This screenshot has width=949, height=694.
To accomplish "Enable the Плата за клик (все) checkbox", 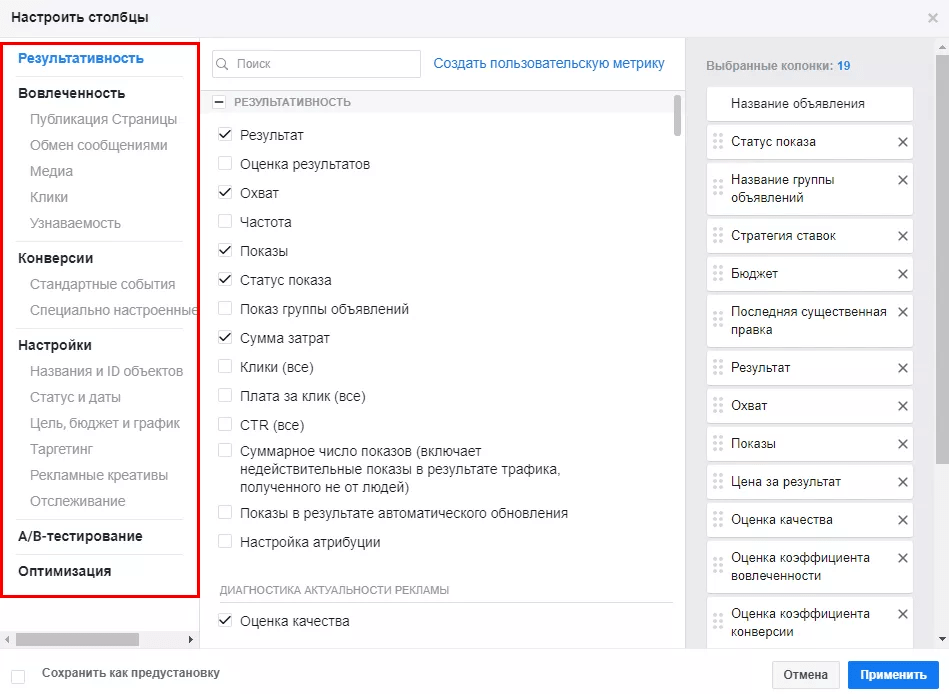I will pyautogui.click(x=225, y=395).
